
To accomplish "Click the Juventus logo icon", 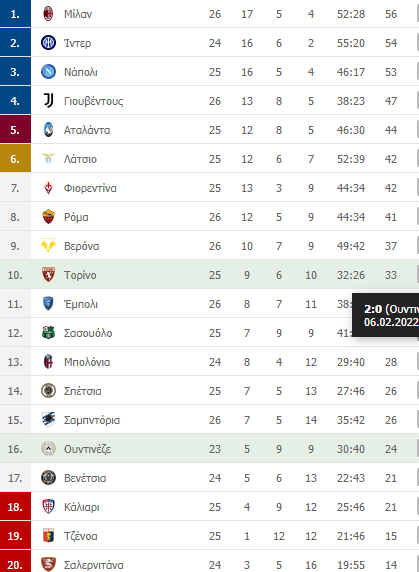I will point(48,101).
